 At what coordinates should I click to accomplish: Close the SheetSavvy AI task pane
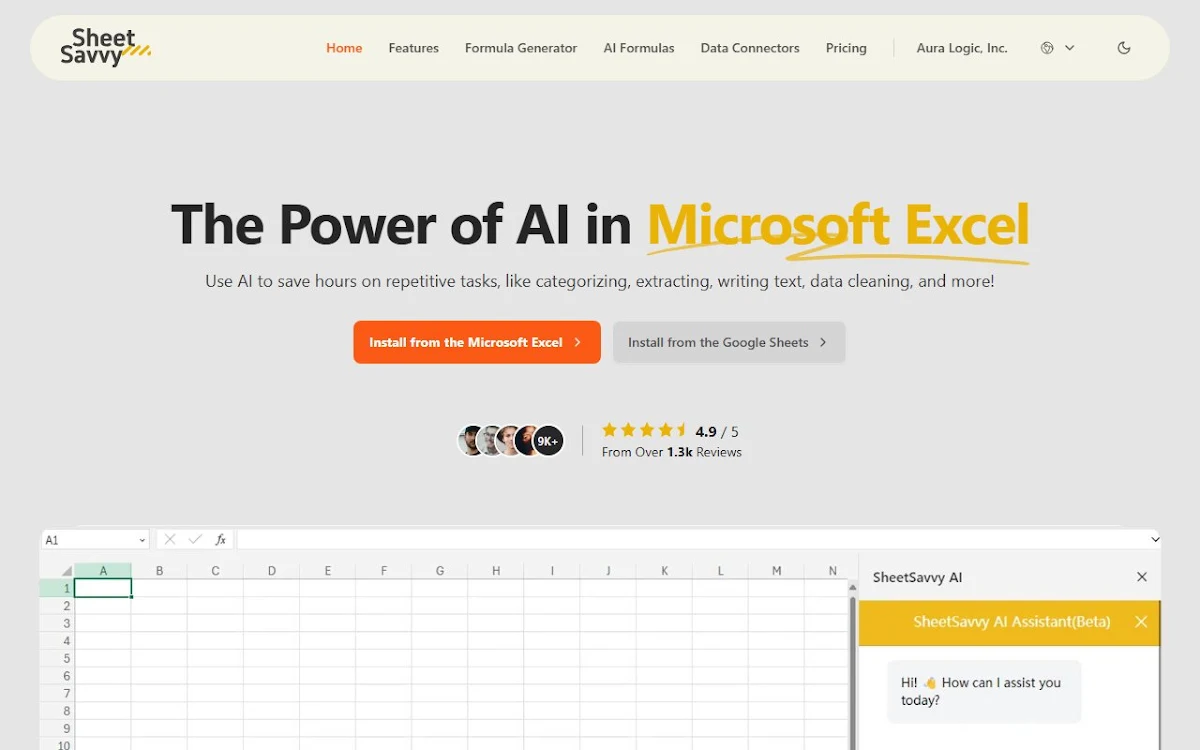click(1142, 577)
